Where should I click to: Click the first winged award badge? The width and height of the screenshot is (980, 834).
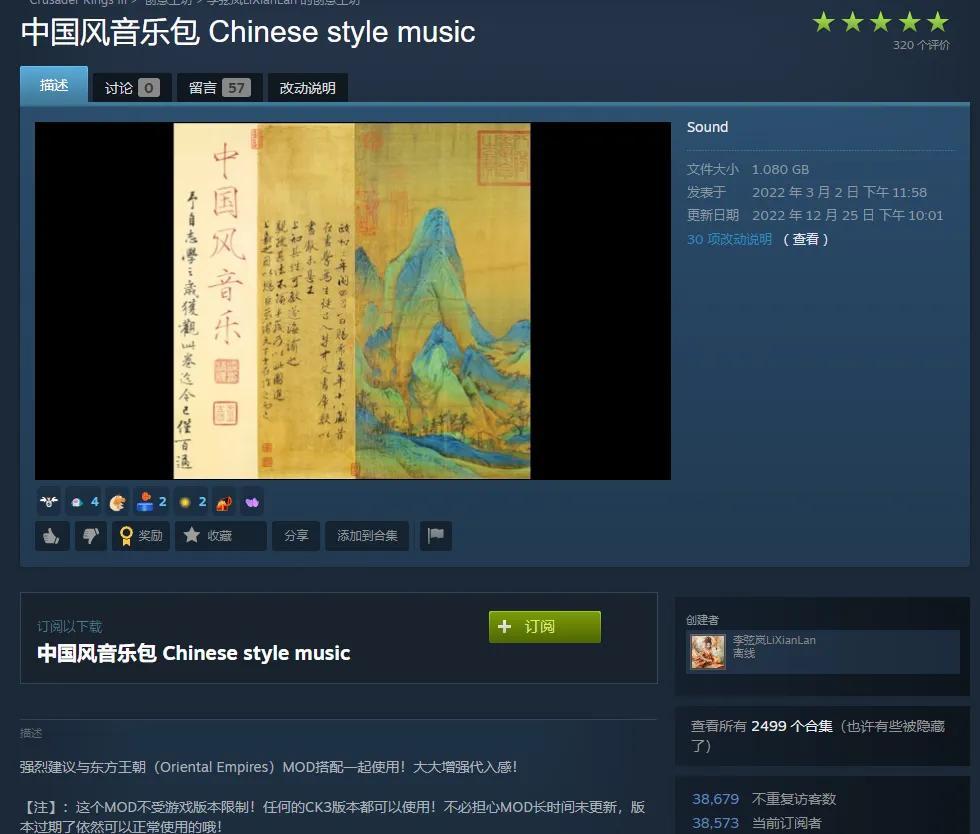[48, 502]
